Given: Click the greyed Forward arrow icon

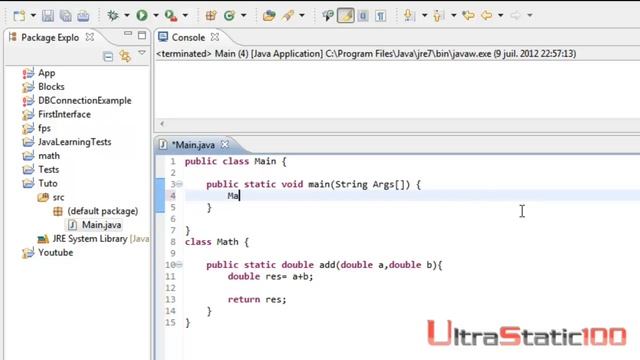Looking at the screenshot, I should point(516,16).
